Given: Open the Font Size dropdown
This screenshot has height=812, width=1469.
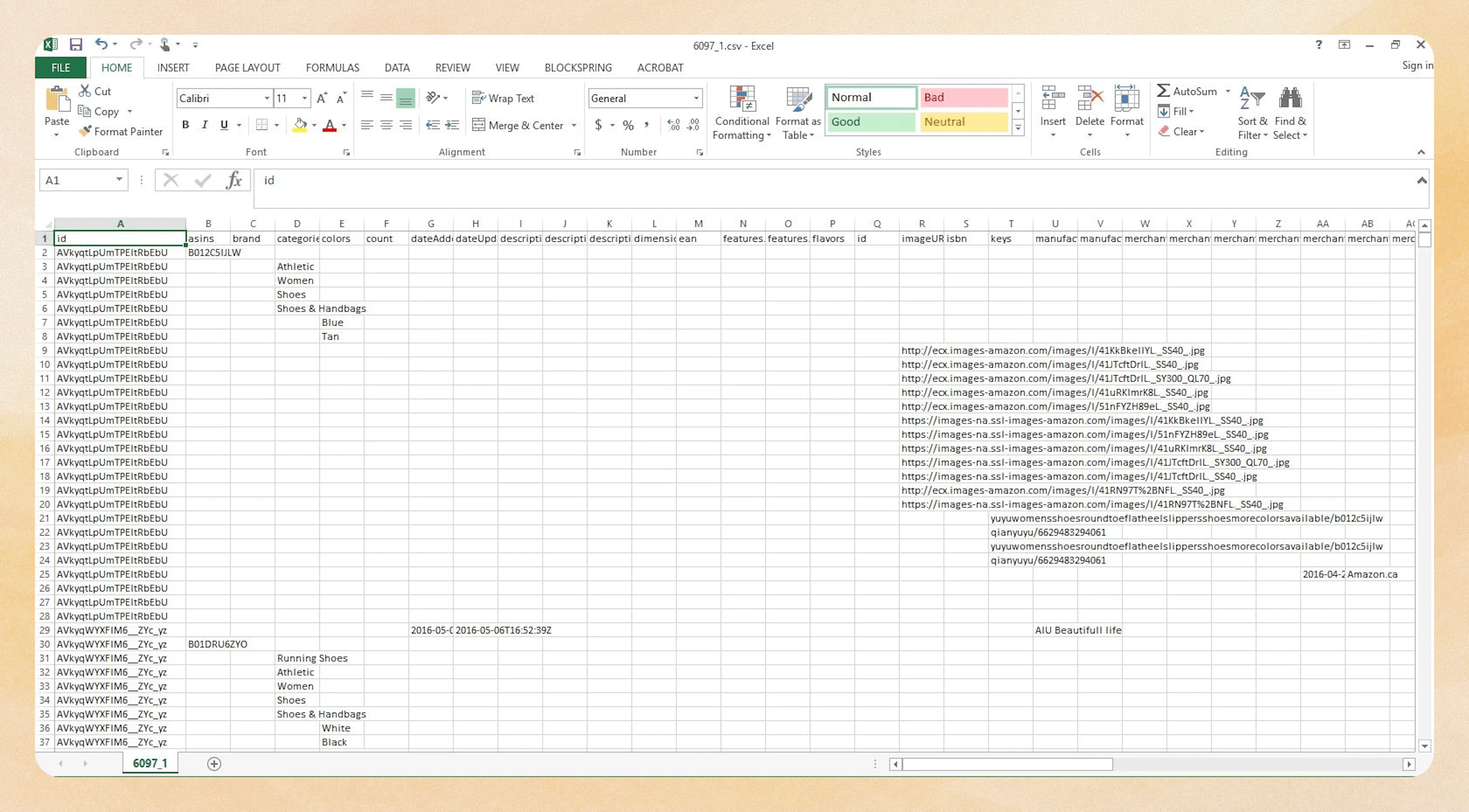Looking at the screenshot, I should [304, 98].
